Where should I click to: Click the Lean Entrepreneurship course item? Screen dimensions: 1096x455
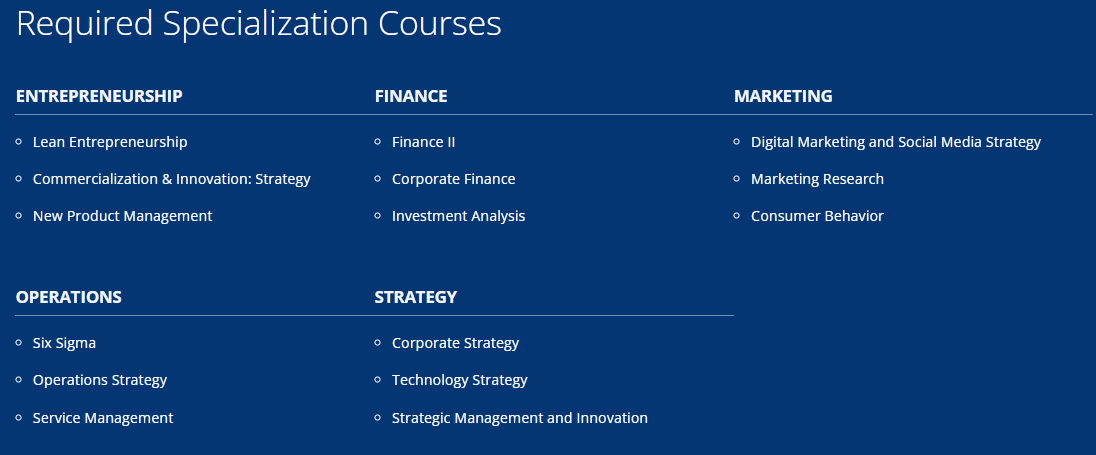pyautogui.click(x=110, y=142)
